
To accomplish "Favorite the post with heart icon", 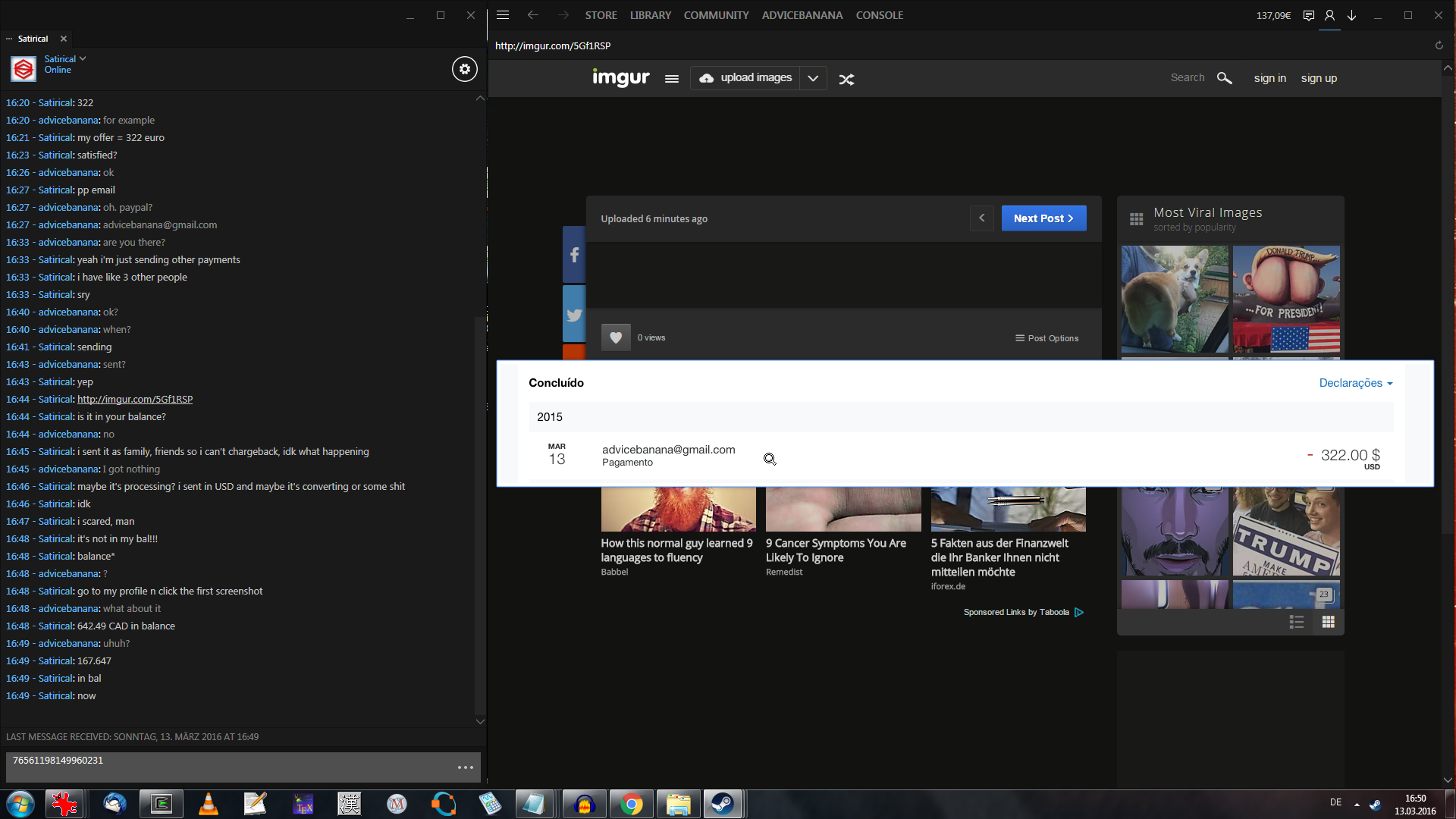I will tap(616, 337).
